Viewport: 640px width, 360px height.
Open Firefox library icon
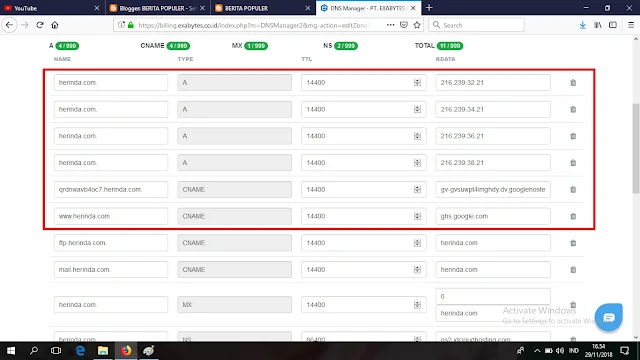click(598, 25)
